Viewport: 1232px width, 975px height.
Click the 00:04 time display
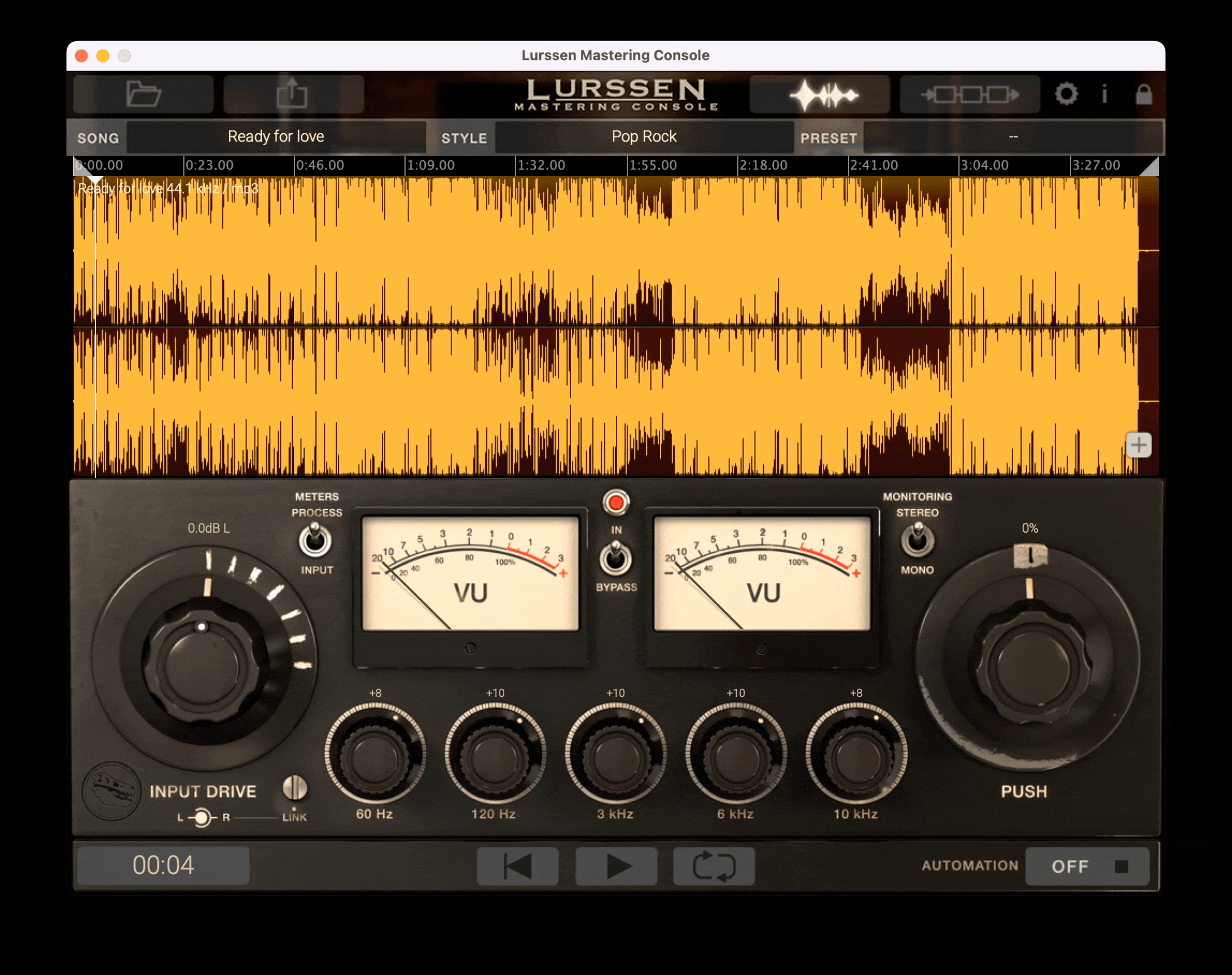[x=163, y=866]
